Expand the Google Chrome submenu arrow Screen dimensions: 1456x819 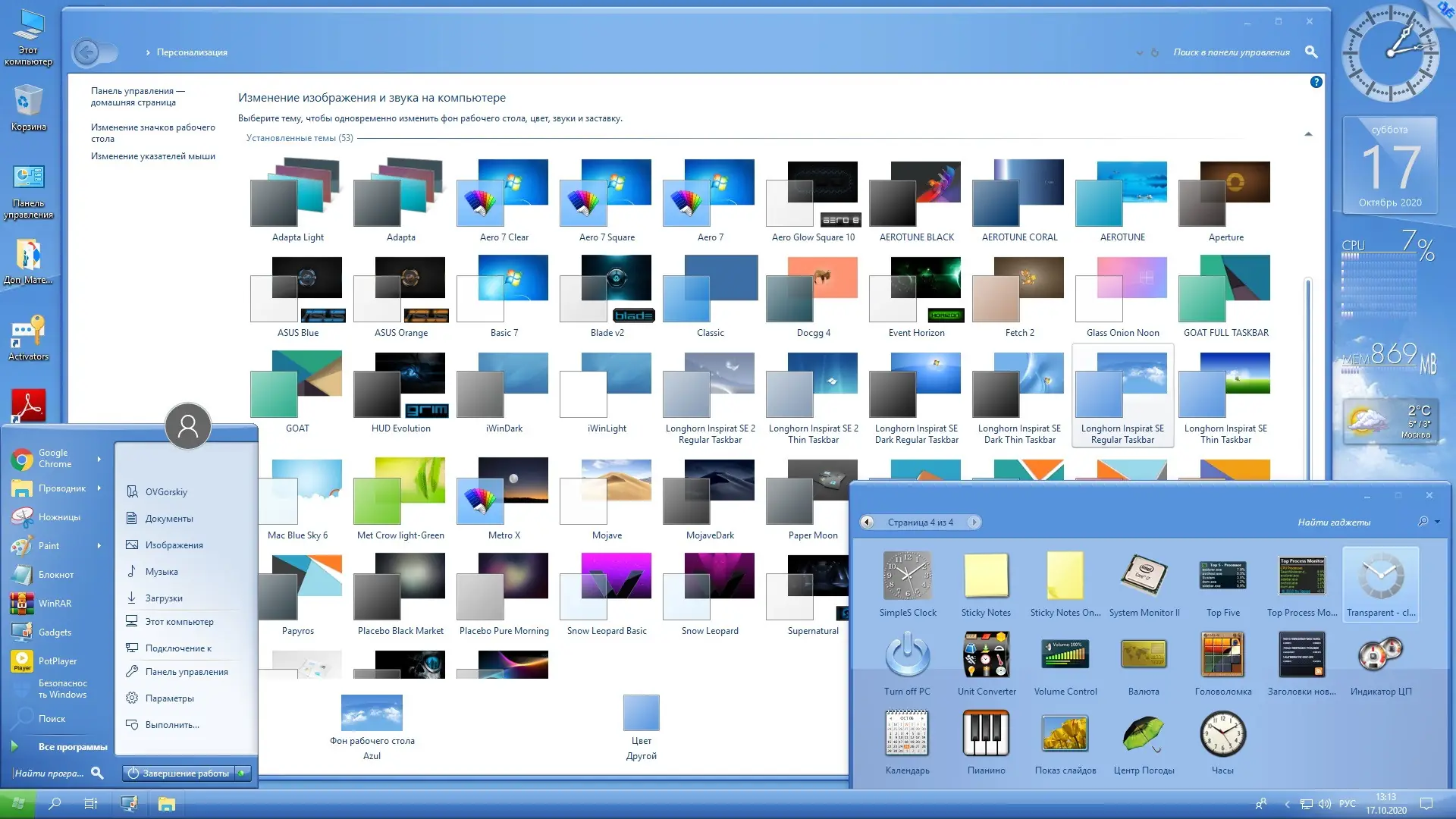(x=99, y=459)
